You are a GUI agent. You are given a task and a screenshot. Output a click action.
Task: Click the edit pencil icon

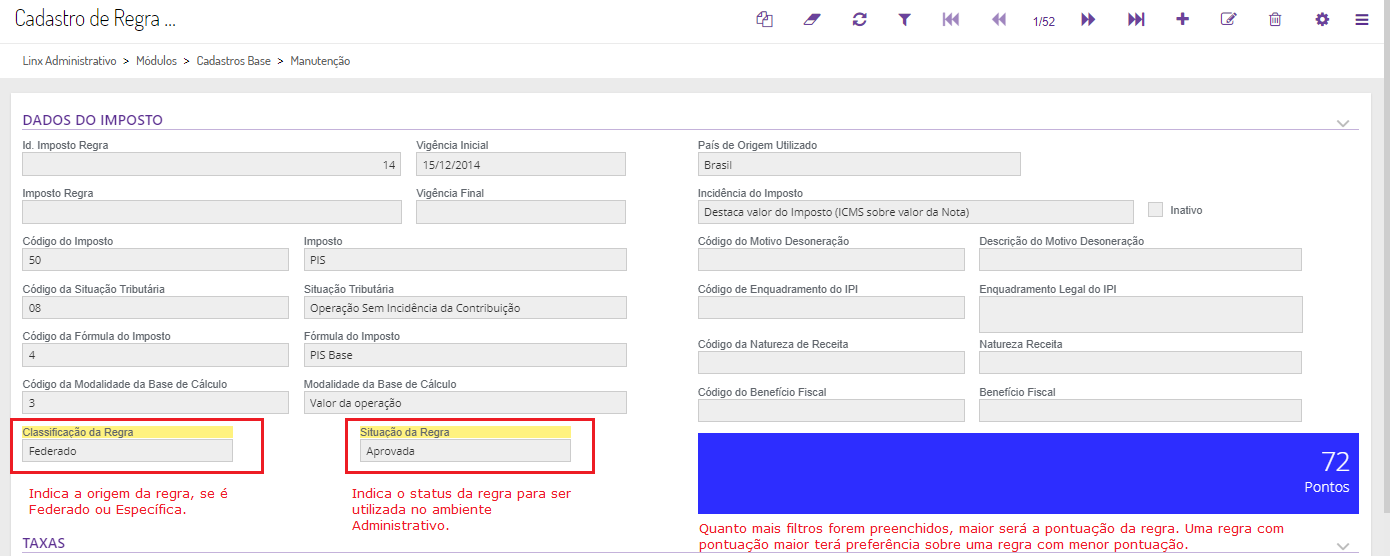[1228, 19]
